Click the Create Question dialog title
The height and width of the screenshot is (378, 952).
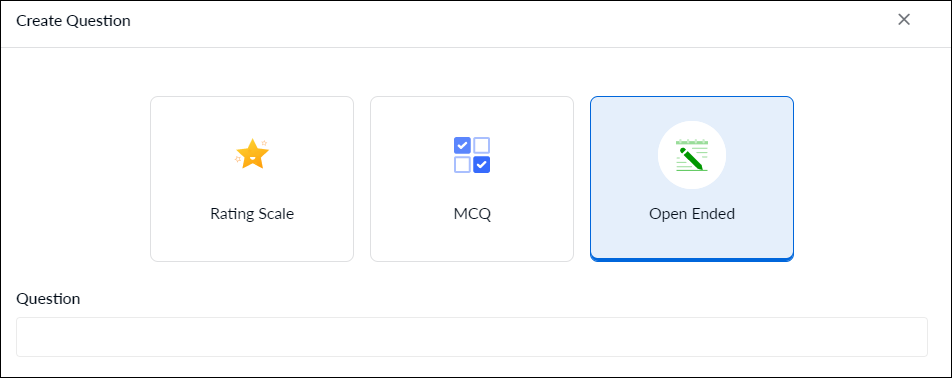73,21
